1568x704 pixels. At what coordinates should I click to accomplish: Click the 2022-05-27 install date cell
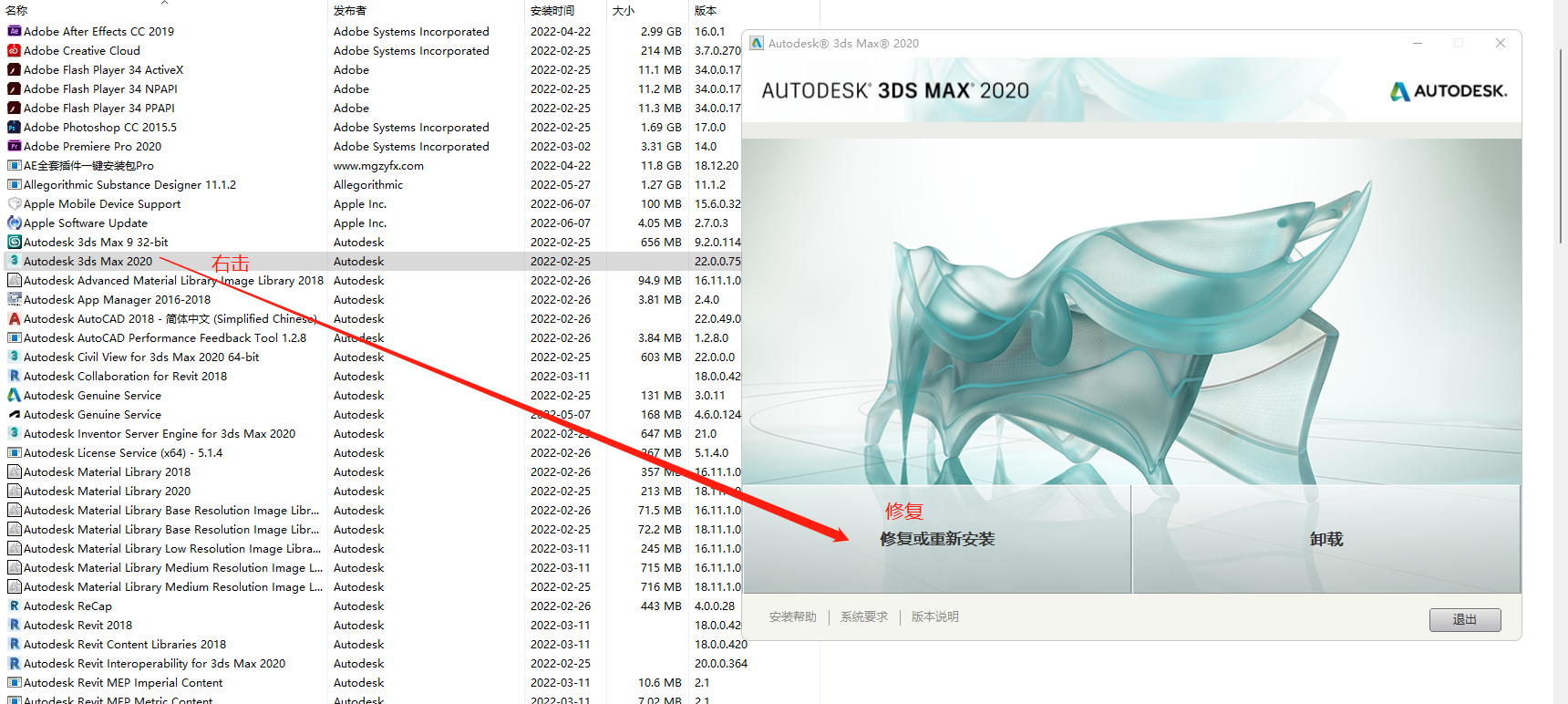[561, 184]
